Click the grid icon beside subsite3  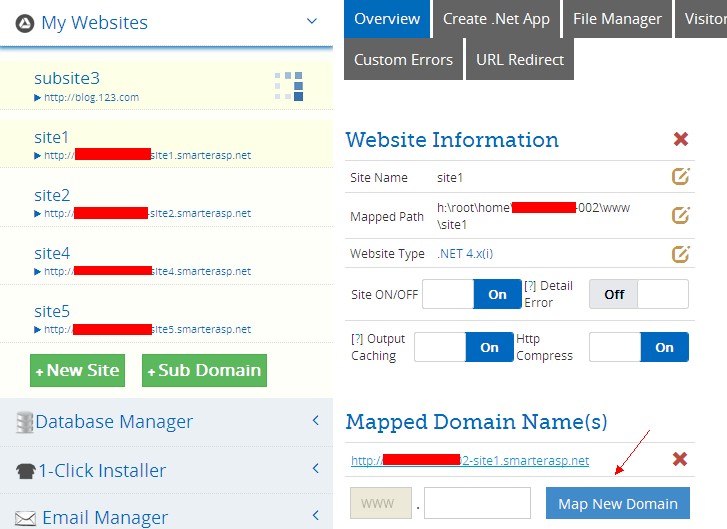pyautogui.click(x=289, y=86)
